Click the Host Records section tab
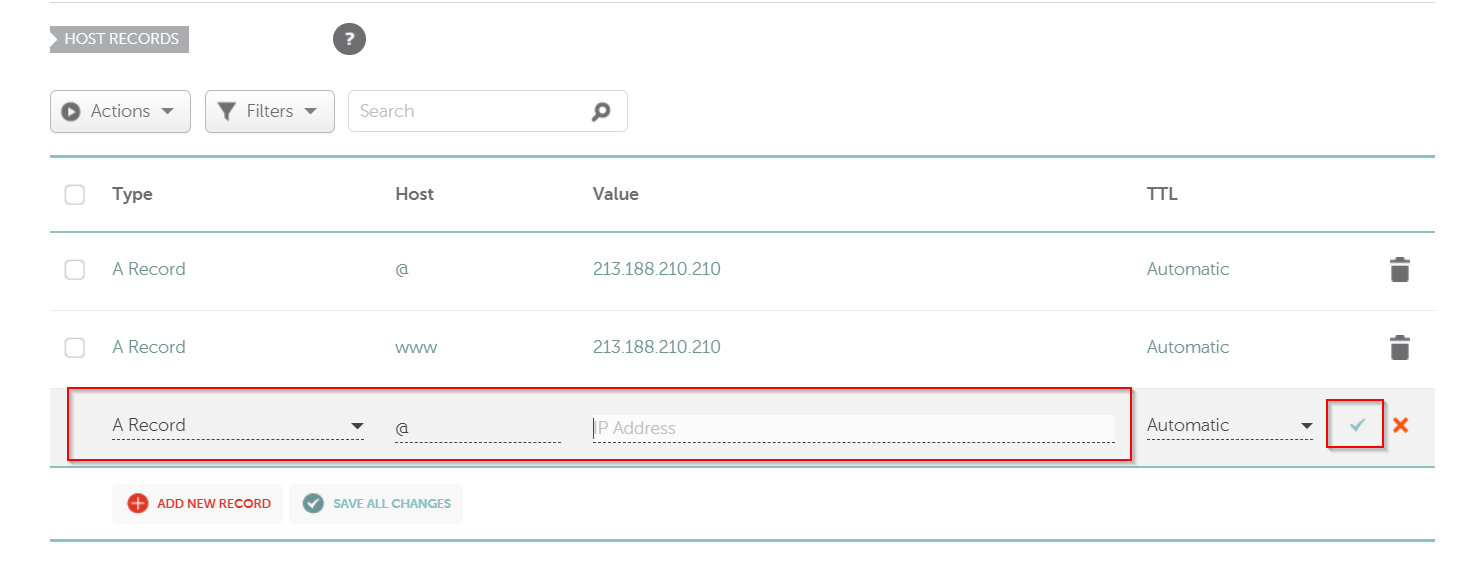 click(120, 39)
